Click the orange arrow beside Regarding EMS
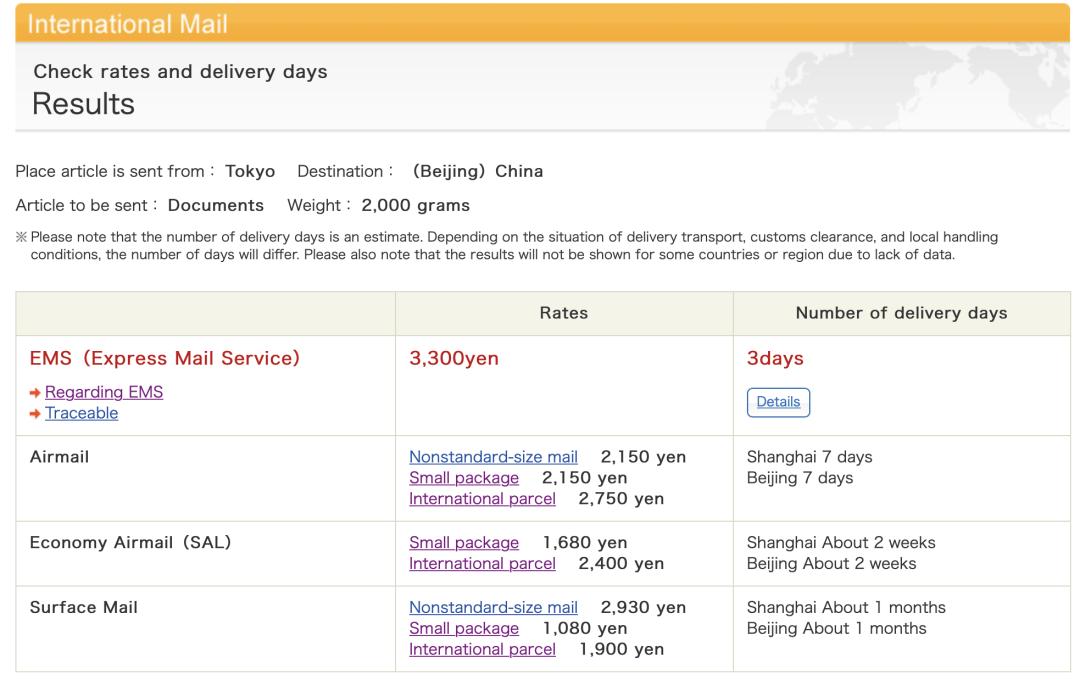Viewport: 1080px width, 680px height. pyautogui.click(x=36, y=393)
